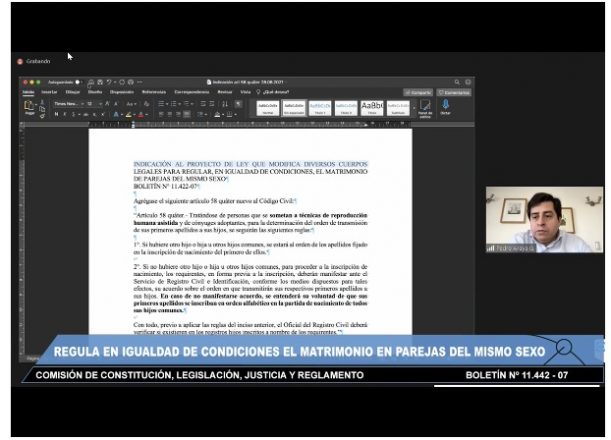Click the borders icon in paragraph group

[230, 114]
